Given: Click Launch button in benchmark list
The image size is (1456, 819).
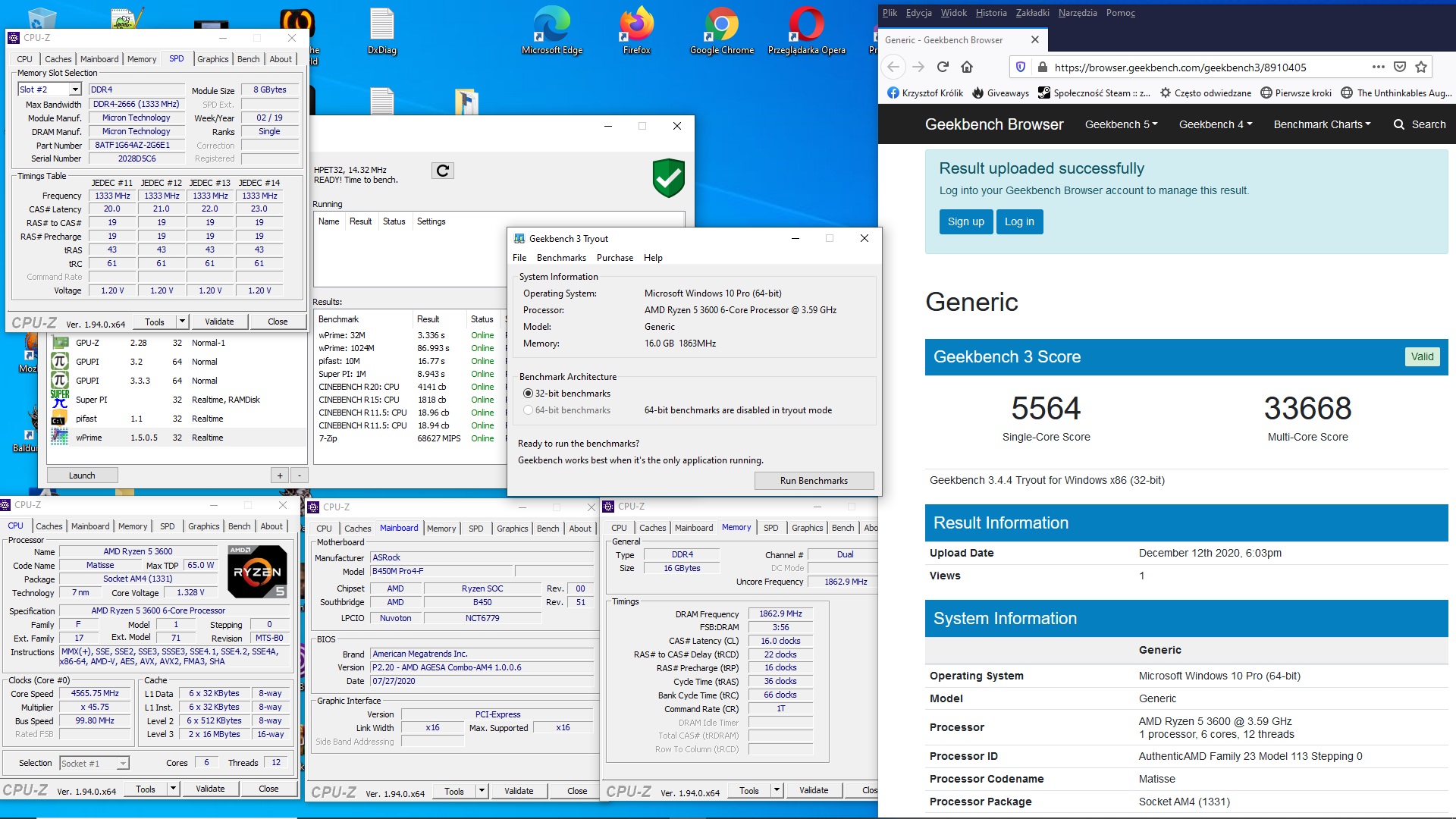Looking at the screenshot, I should coord(82,475).
